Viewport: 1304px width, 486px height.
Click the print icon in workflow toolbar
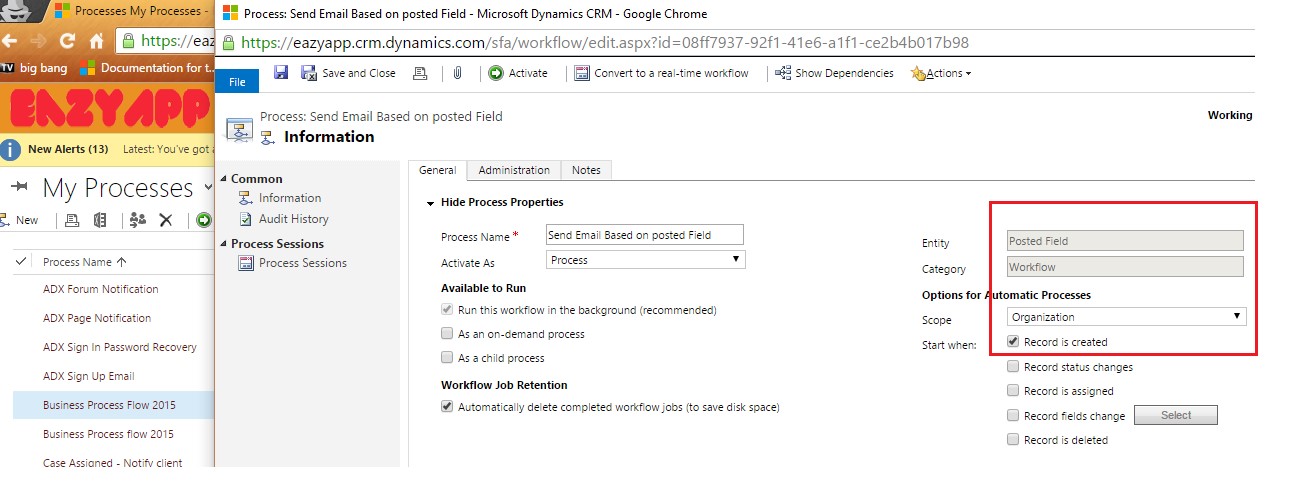click(420, 73)
